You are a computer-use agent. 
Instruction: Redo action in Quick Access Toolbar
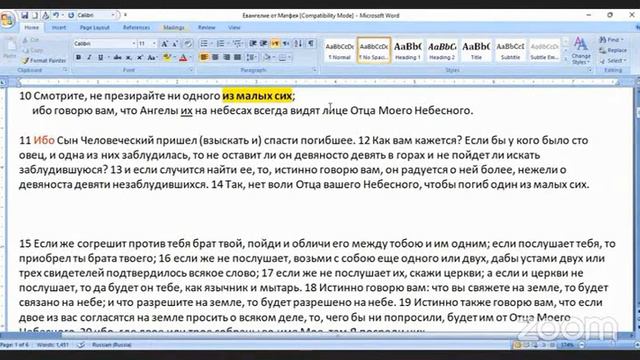tap(71, 15)
